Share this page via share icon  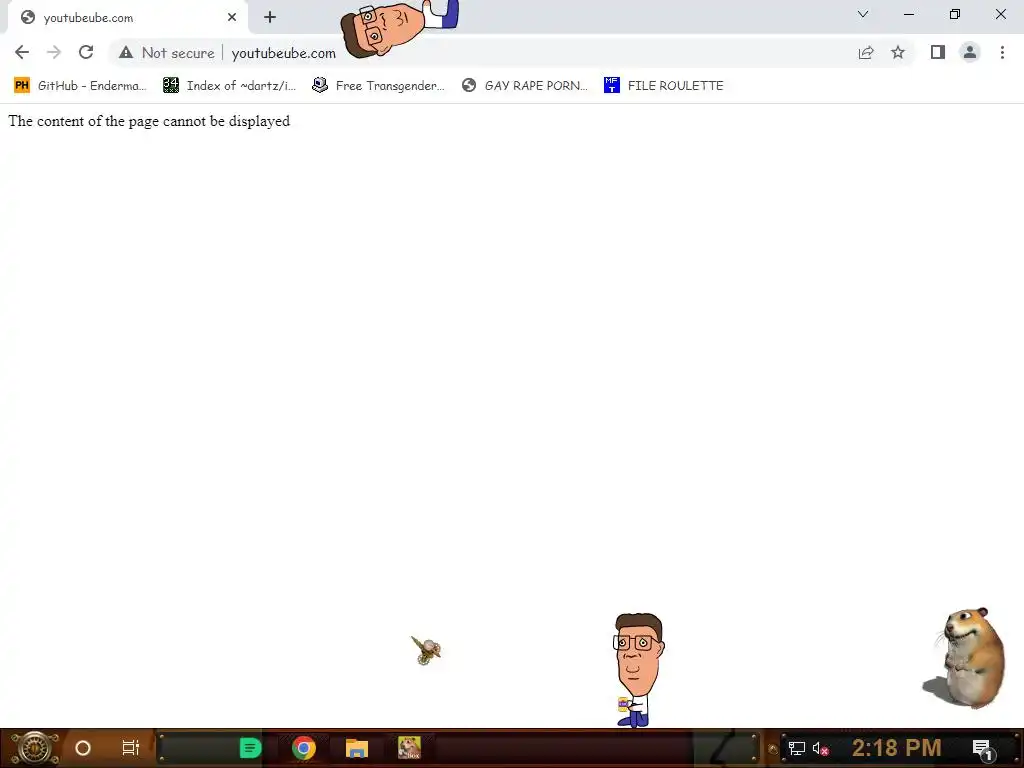pos(866,52)
